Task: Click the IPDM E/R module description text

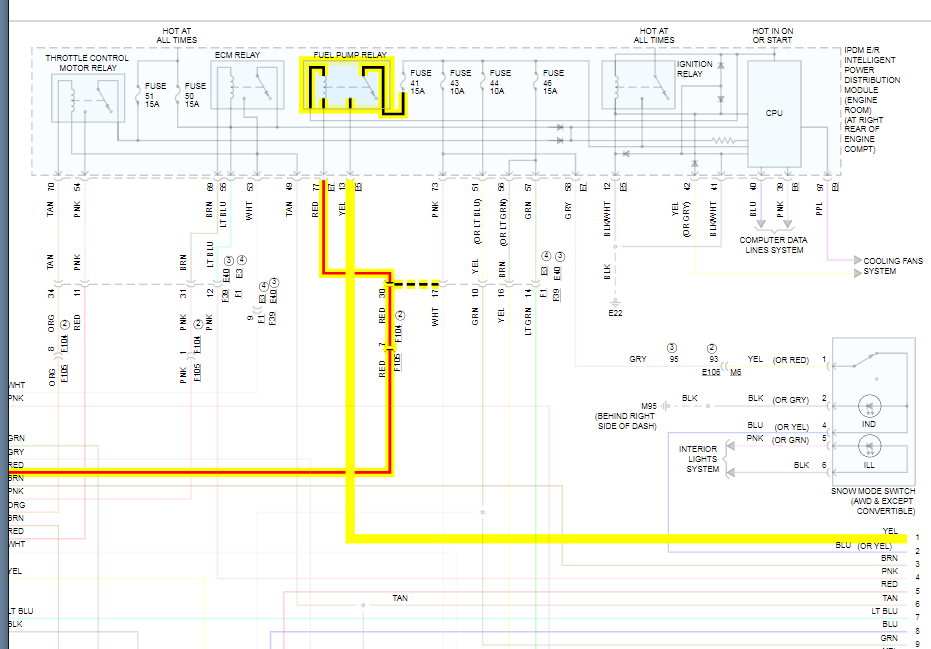Action: tap(872, 100)
